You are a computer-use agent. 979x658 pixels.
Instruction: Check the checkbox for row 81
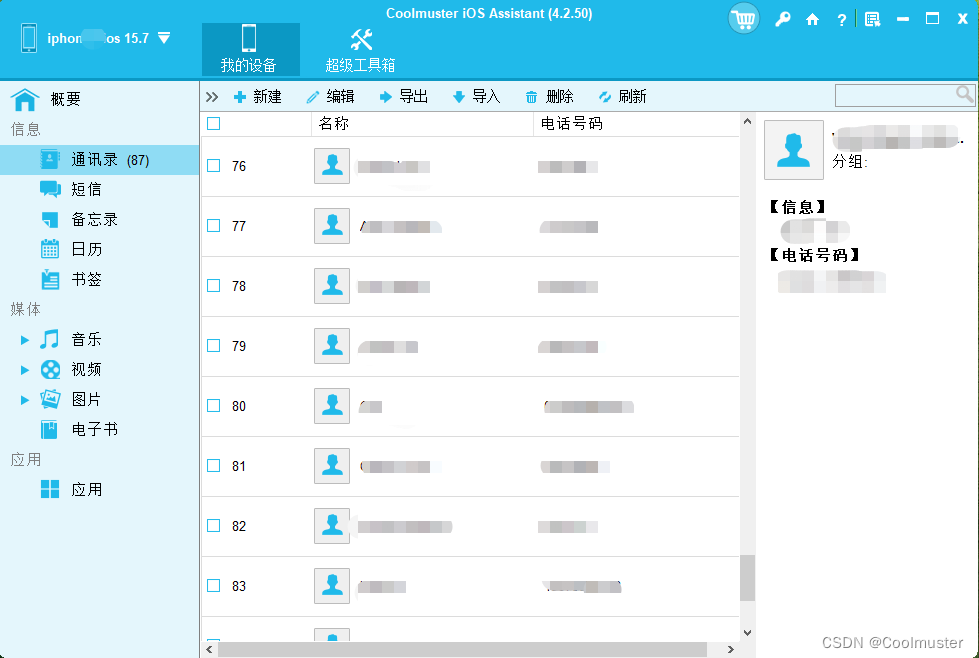point(214,465)
